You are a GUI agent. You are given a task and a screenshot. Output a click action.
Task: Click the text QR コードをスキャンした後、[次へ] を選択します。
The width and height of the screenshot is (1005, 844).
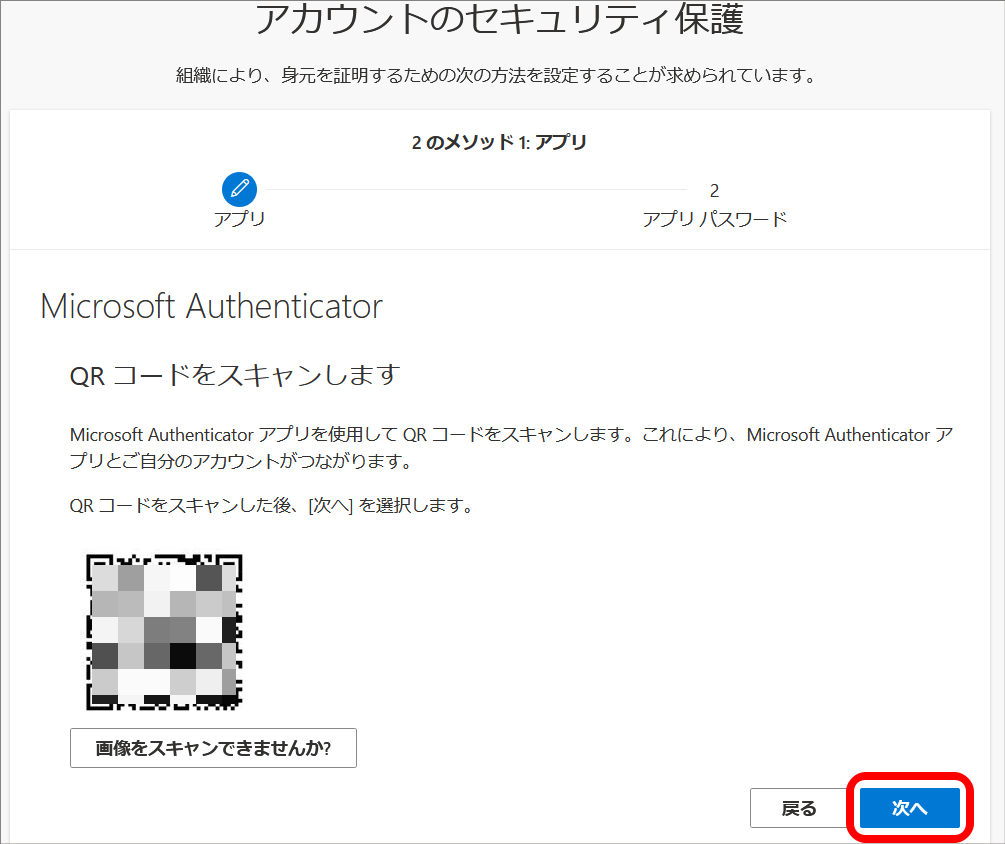(272, 506)
